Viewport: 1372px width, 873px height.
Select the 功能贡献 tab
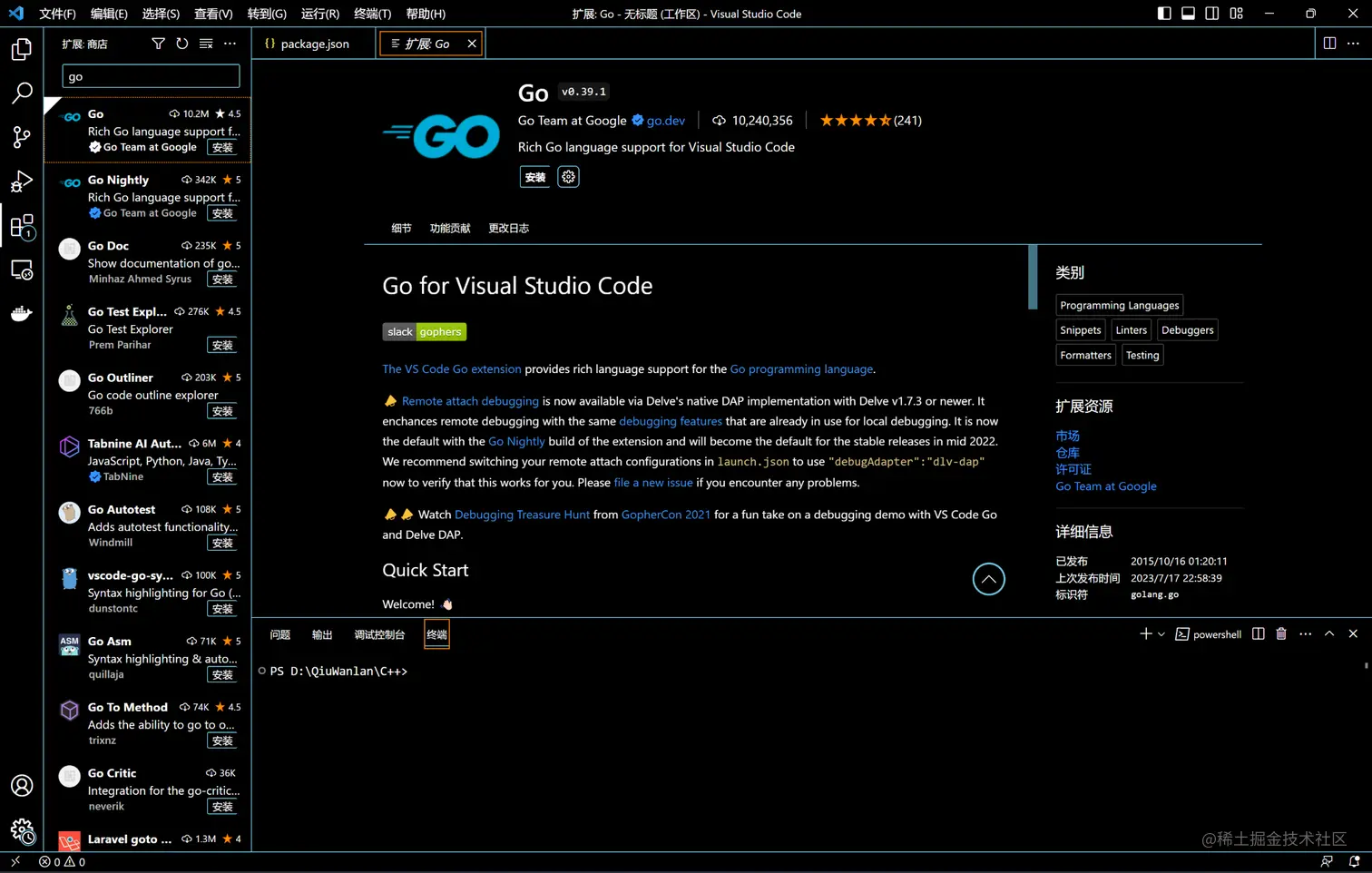[x=450, y=229]
